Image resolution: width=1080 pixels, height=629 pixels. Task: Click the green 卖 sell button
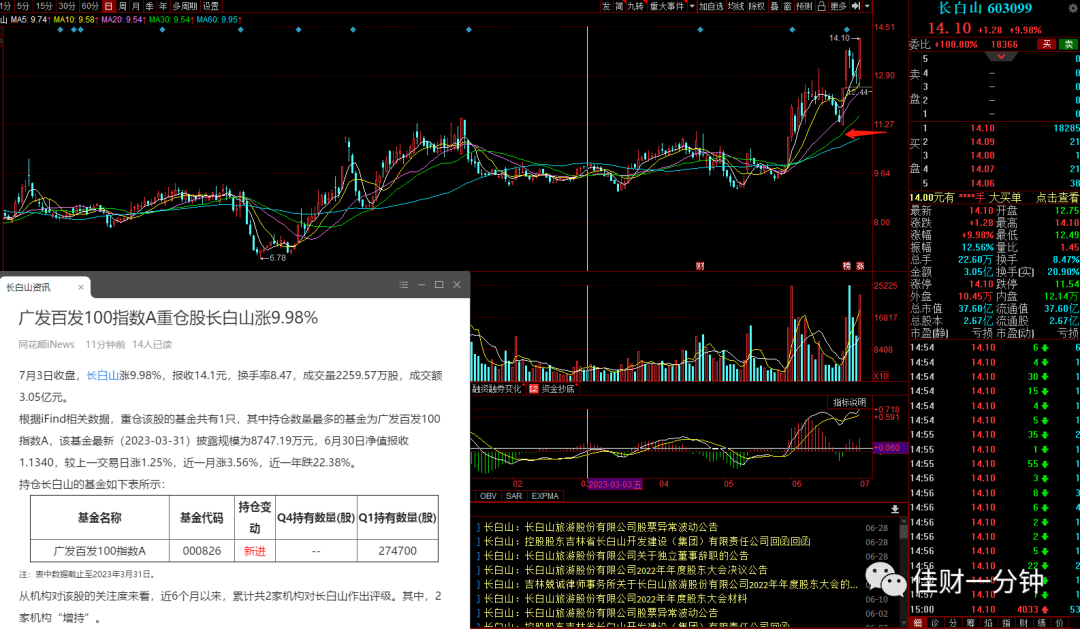coord(1070,44)
